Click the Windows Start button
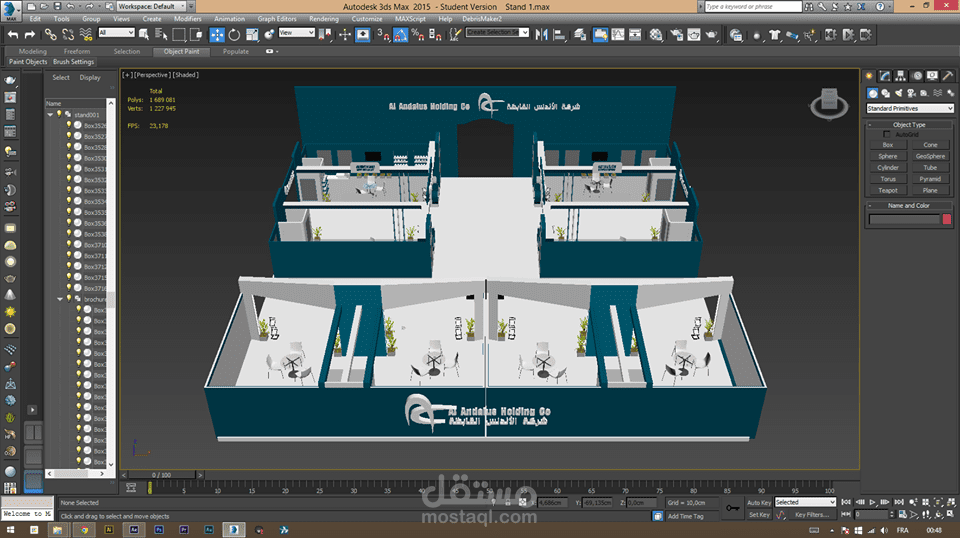 click(x=10, y=530)
